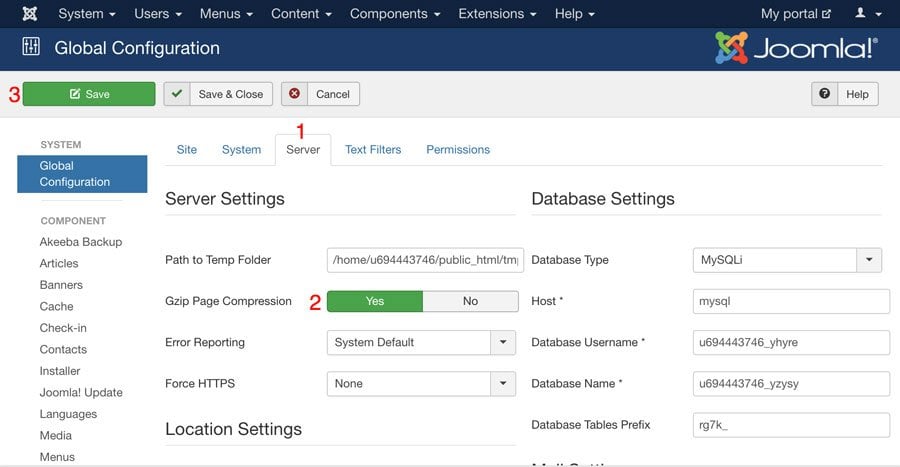Set Gzip Page Compression to No
The height and width of the screenshot is (467, 900).
[x=471, y=301]
